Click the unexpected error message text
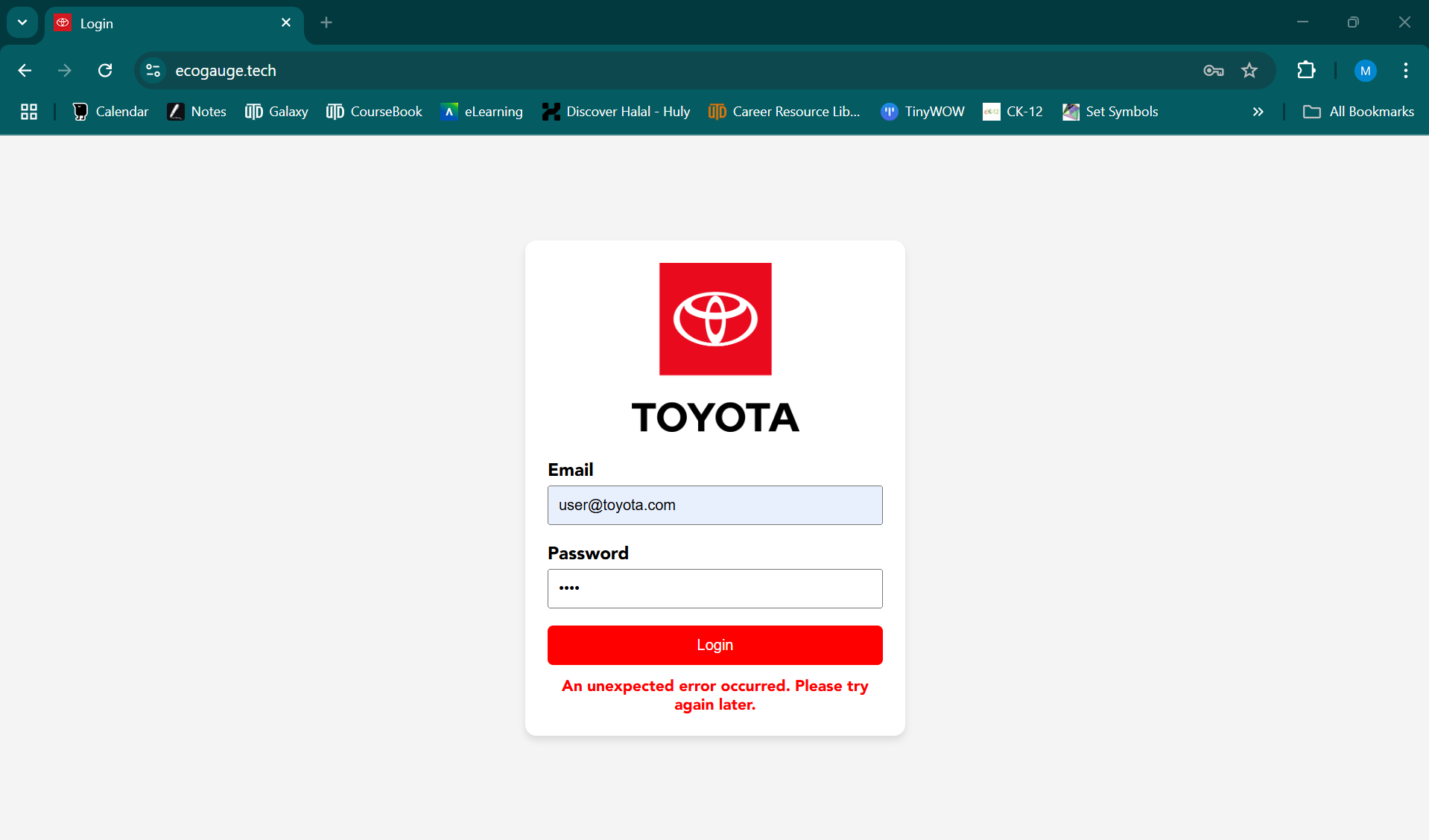 (715, 696)
